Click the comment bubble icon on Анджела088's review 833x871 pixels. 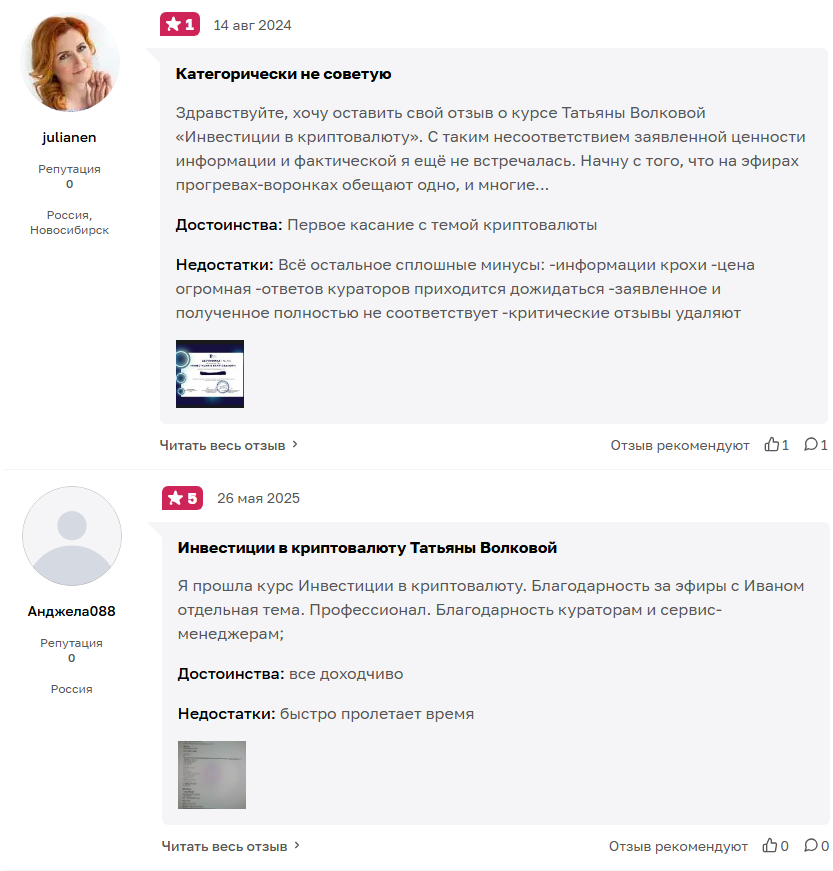coord(811,845)
